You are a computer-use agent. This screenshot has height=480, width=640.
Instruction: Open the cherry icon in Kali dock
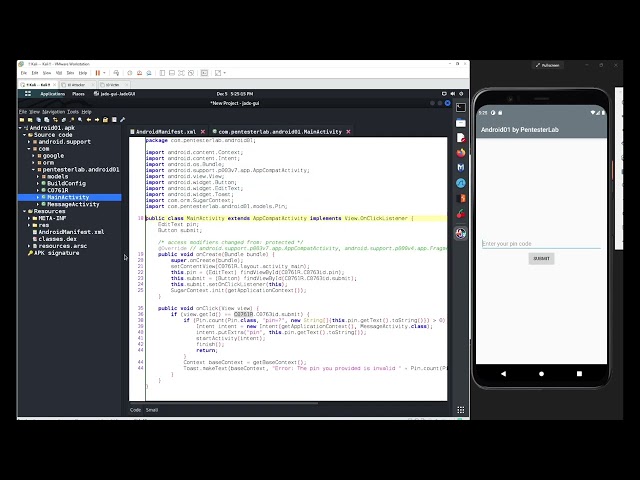pyautogui.click(x=461, y=213)
